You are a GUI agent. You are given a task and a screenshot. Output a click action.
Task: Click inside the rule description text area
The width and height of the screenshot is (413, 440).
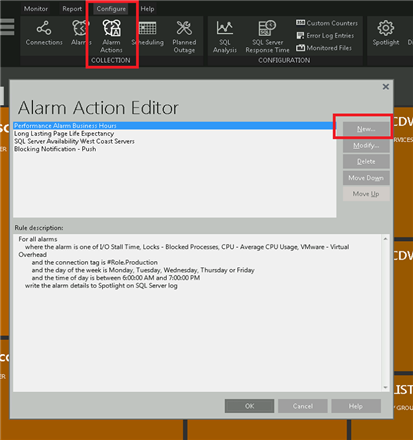(197, 313)
